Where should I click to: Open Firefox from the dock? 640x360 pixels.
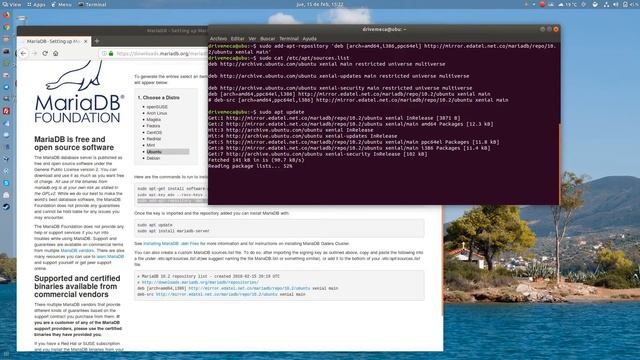pos(6,15)
